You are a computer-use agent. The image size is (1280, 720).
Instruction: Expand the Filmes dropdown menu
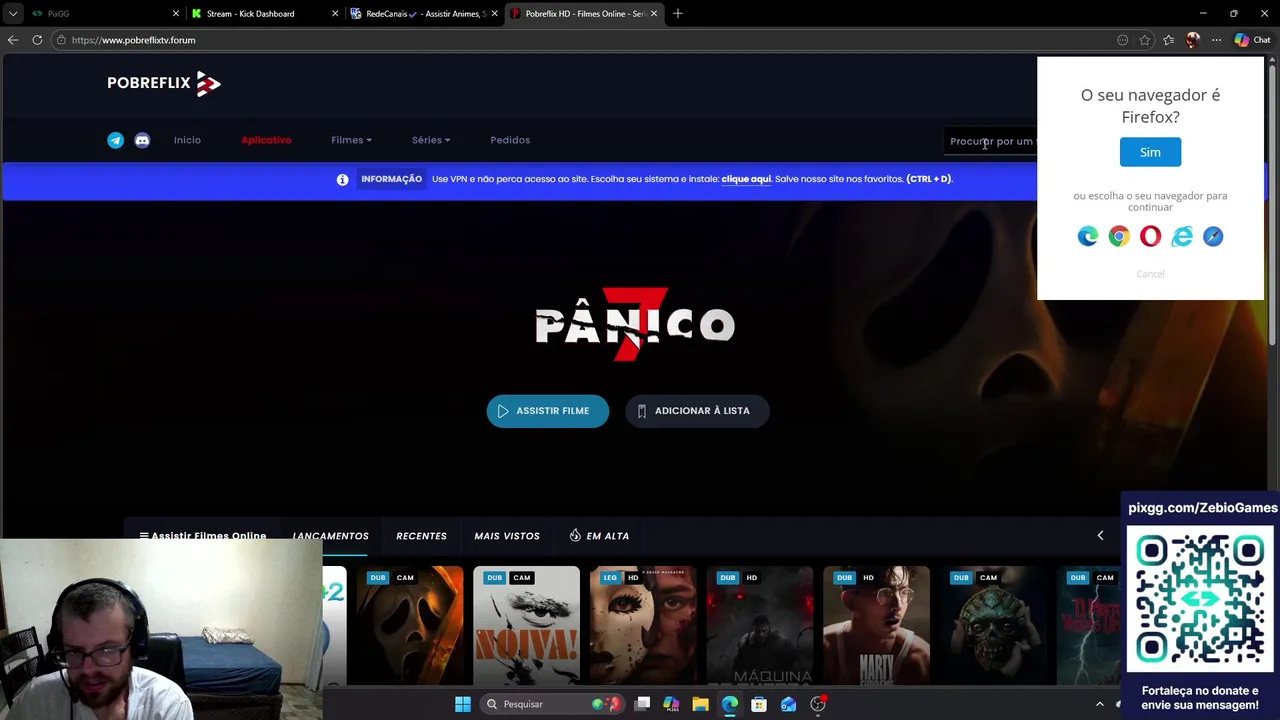351,140
